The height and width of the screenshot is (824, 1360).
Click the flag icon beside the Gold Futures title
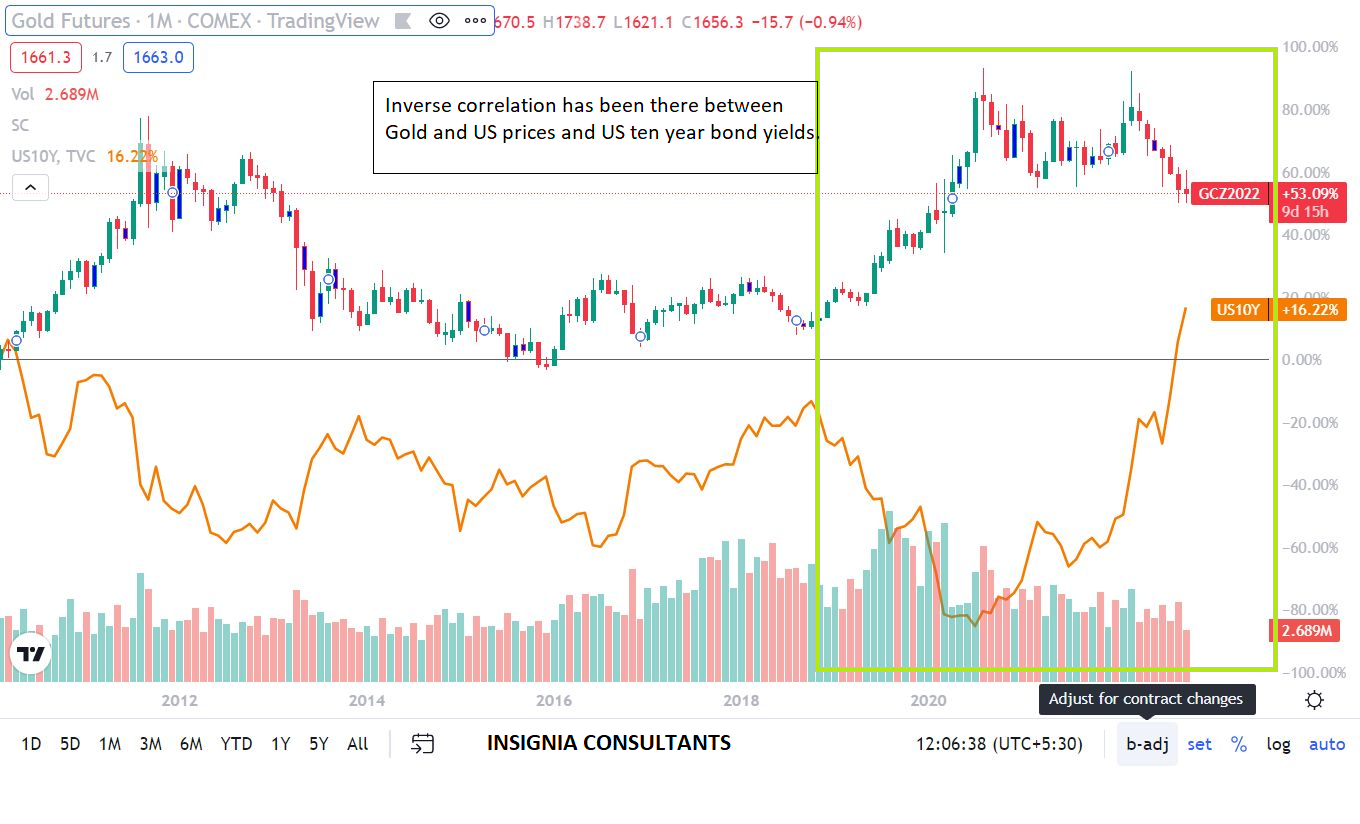(x=404, y=21)
